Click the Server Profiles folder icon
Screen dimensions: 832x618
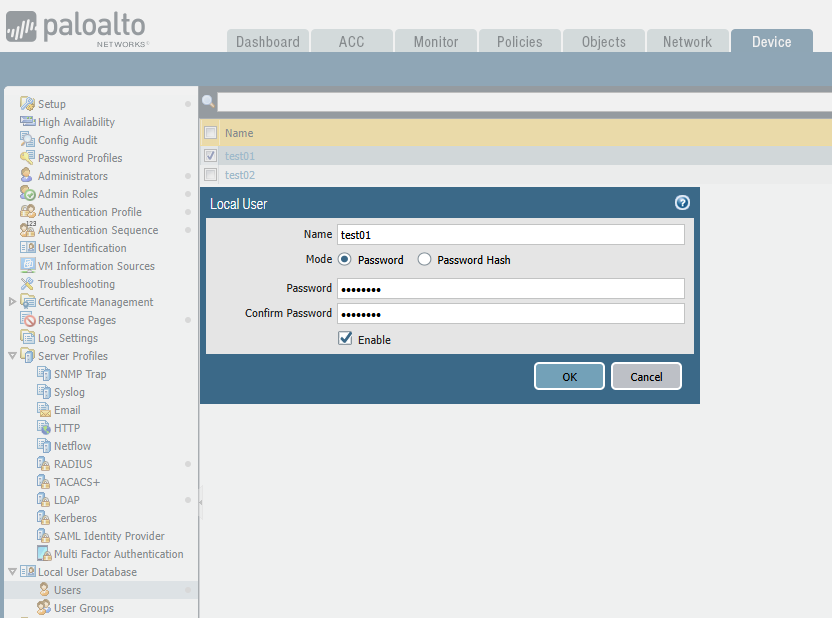(28, 355)
